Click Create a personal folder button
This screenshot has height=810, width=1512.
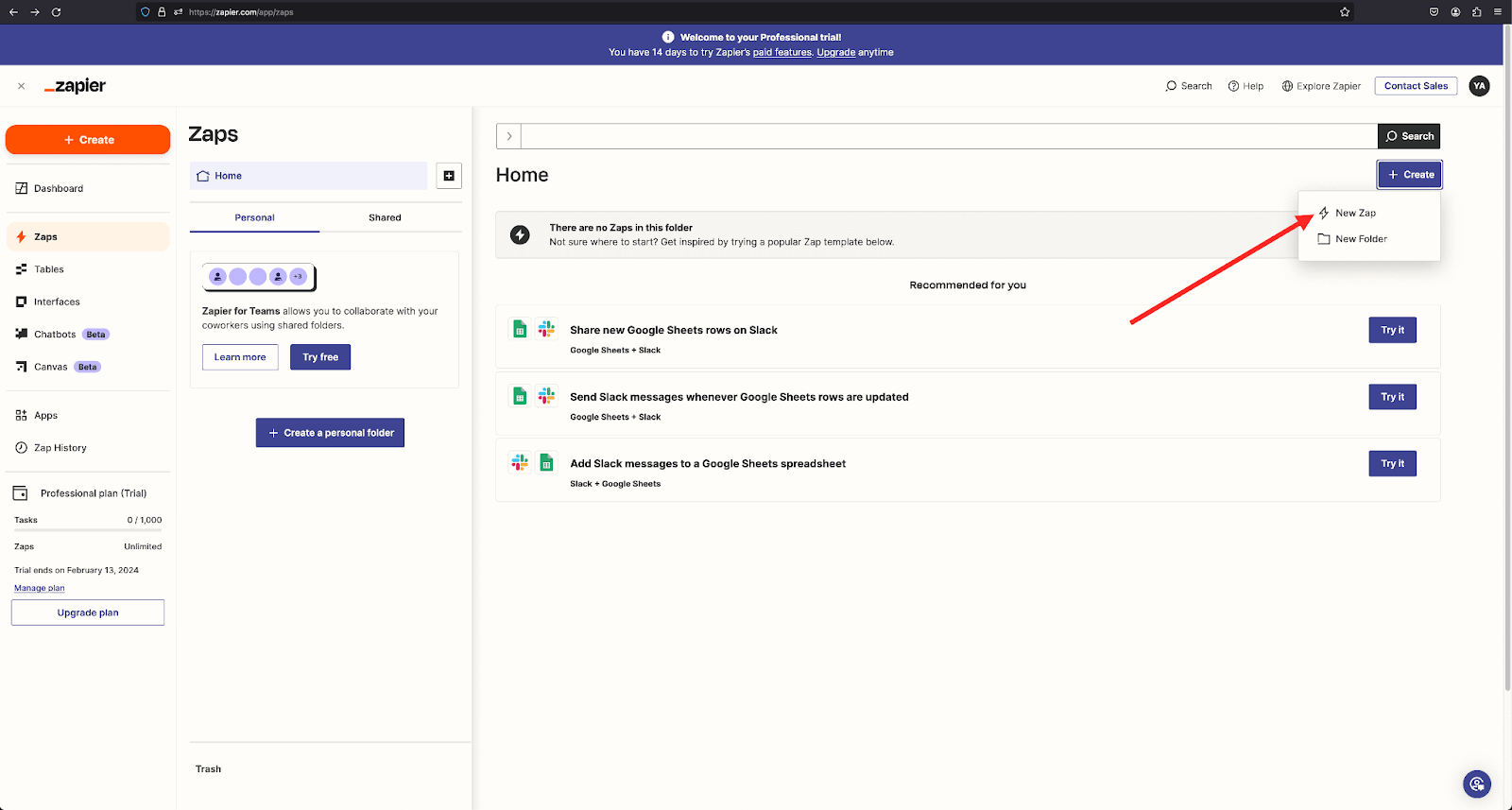click(x=330, y=433)
